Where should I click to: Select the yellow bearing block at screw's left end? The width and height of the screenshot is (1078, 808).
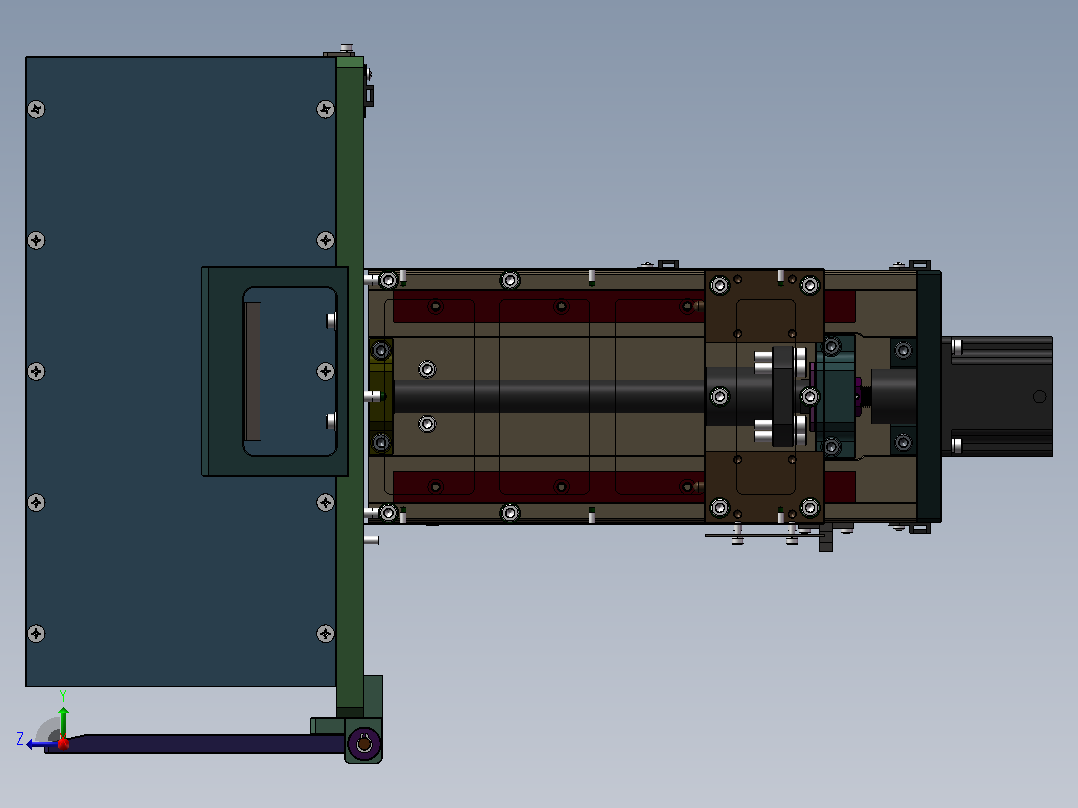click(381, 396)
